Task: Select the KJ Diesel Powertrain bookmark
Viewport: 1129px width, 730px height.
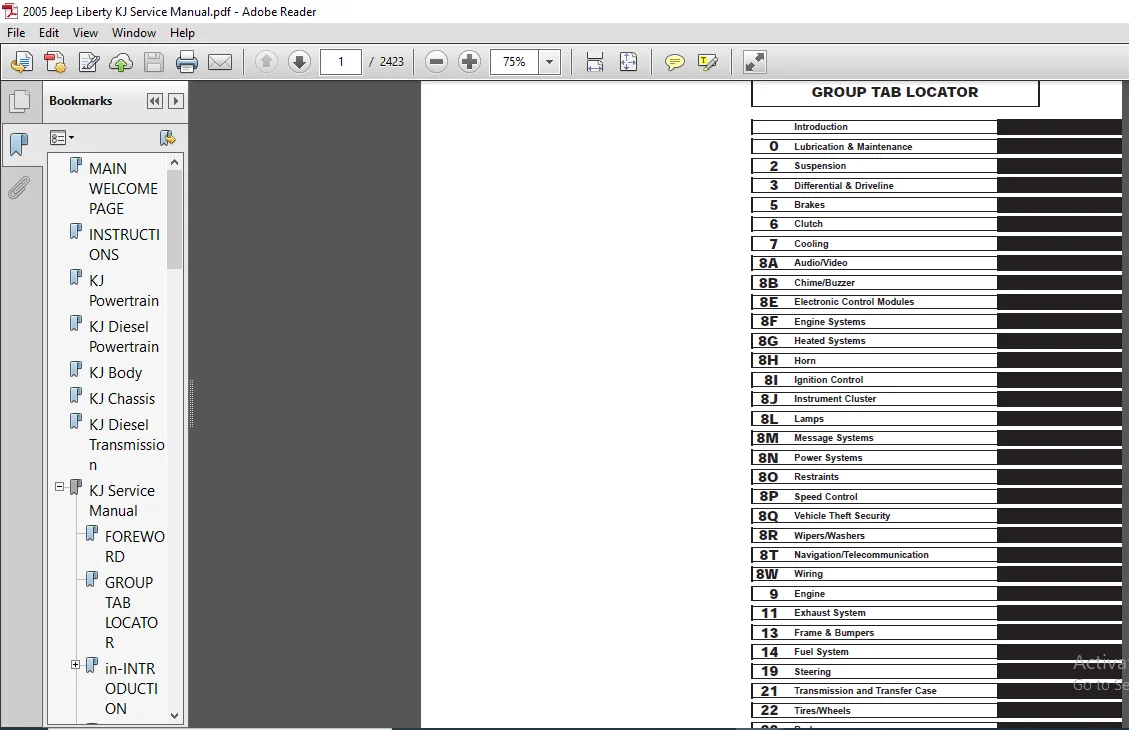Action: pyautogui.click(x=124, y=337)
